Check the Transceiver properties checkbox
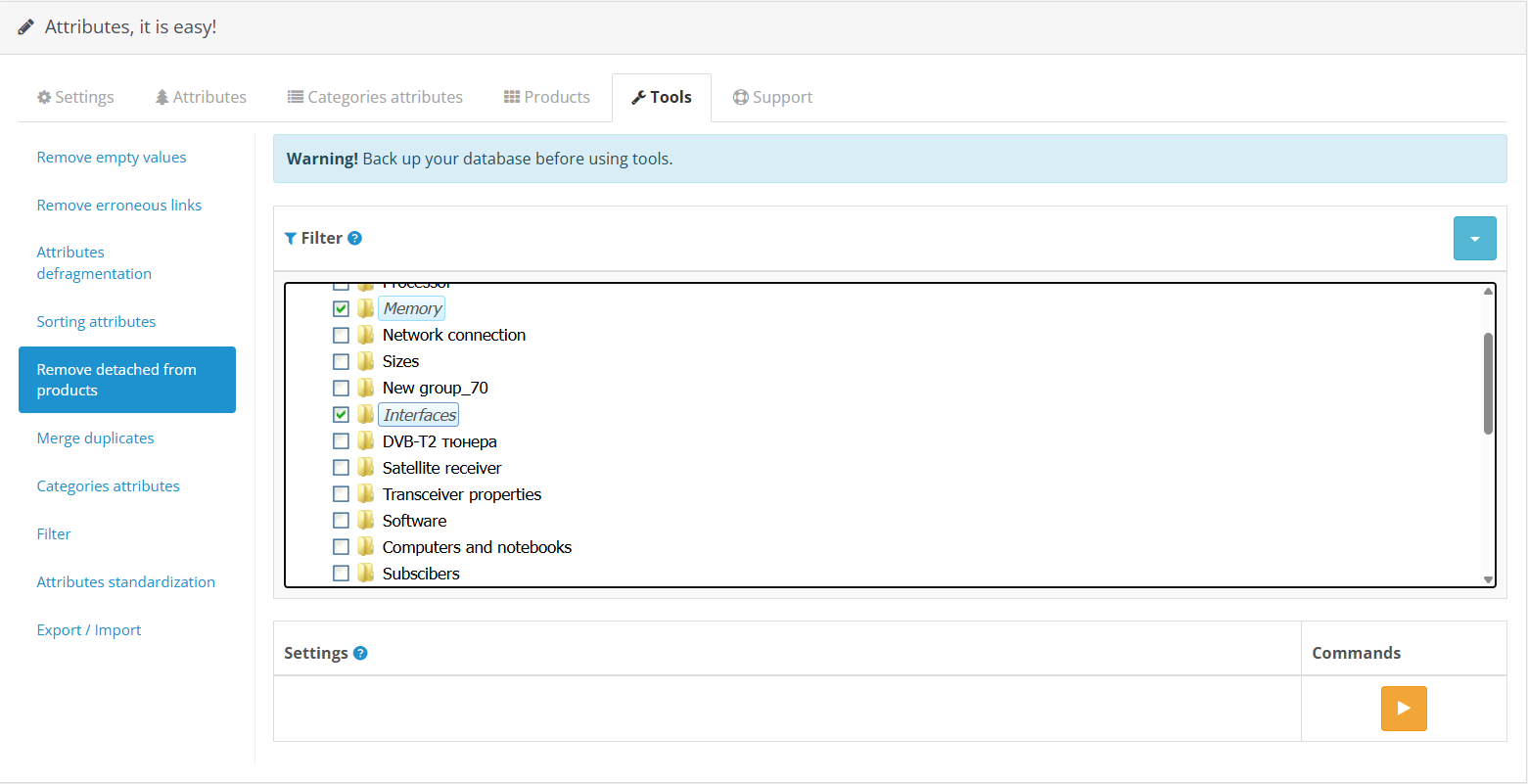Viewport: 1528px width, 784px height. pyautogui.click(x=341, y=494)
